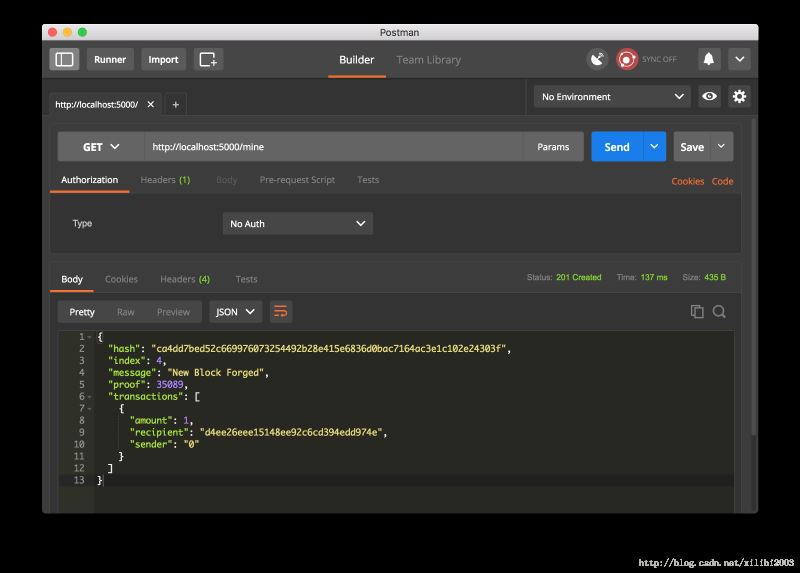The width and height of the screenshot is (800, 573).
Task: Click the Import button
Action: [163, 59]
